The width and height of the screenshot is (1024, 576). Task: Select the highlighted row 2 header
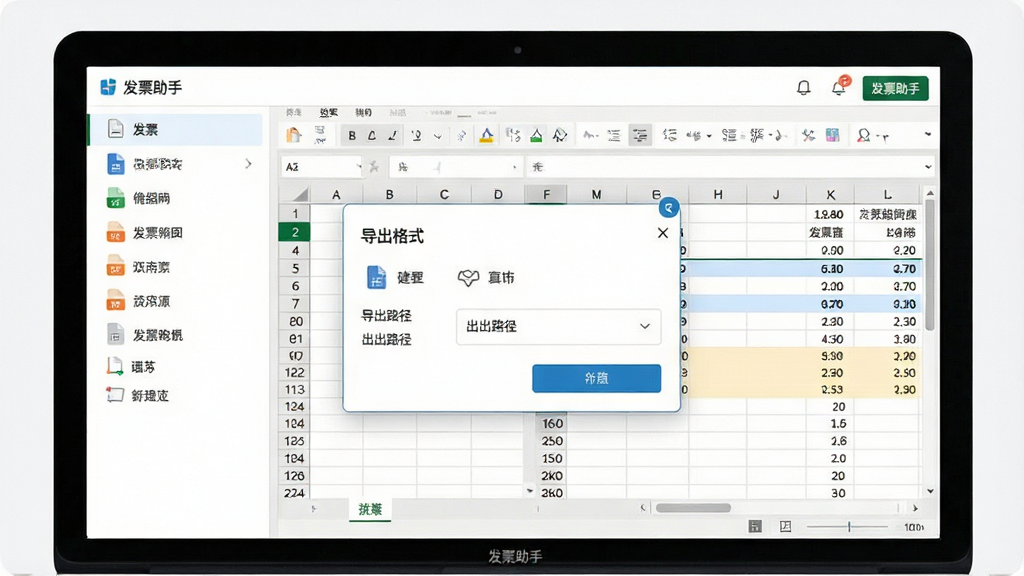(295, 232)
